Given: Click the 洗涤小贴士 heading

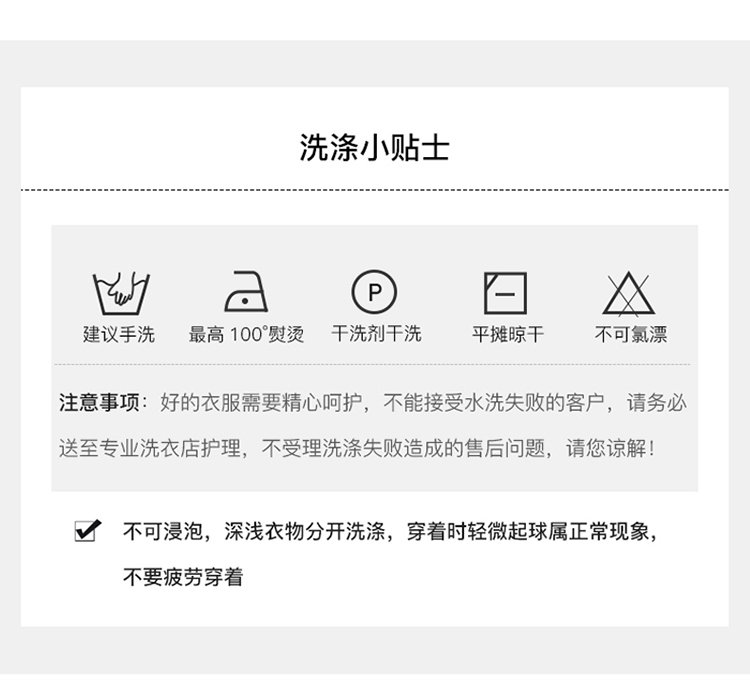Looking at the screenshot, I should pyautogui.click(x=375, y=147).
